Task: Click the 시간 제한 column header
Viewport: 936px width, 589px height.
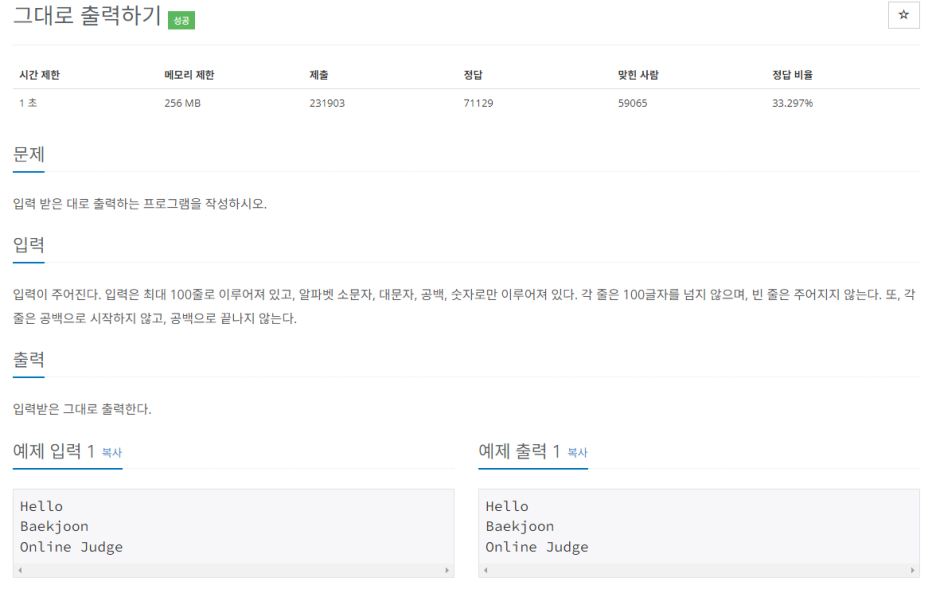Action: pos(39,75)
